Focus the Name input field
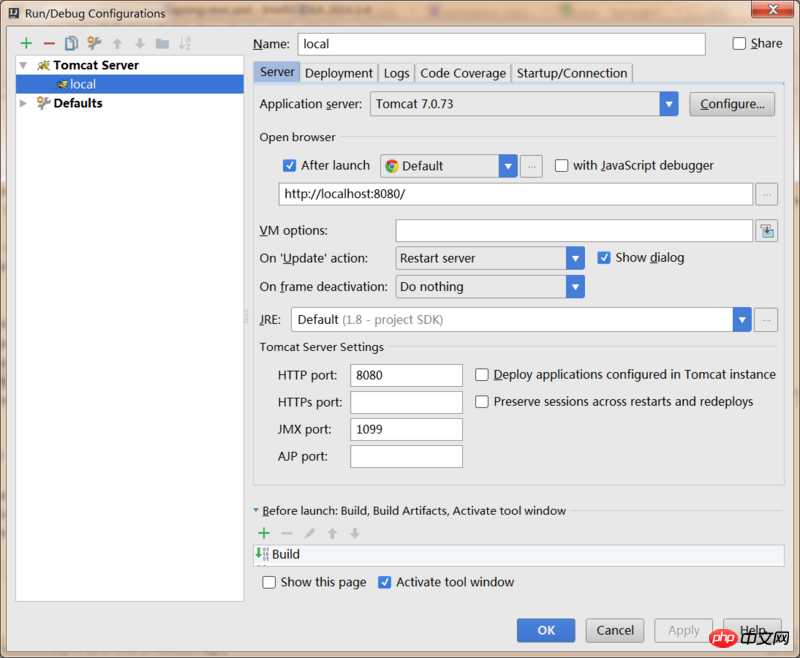Screen dimensions: 800x658 (x=502, y=44)
